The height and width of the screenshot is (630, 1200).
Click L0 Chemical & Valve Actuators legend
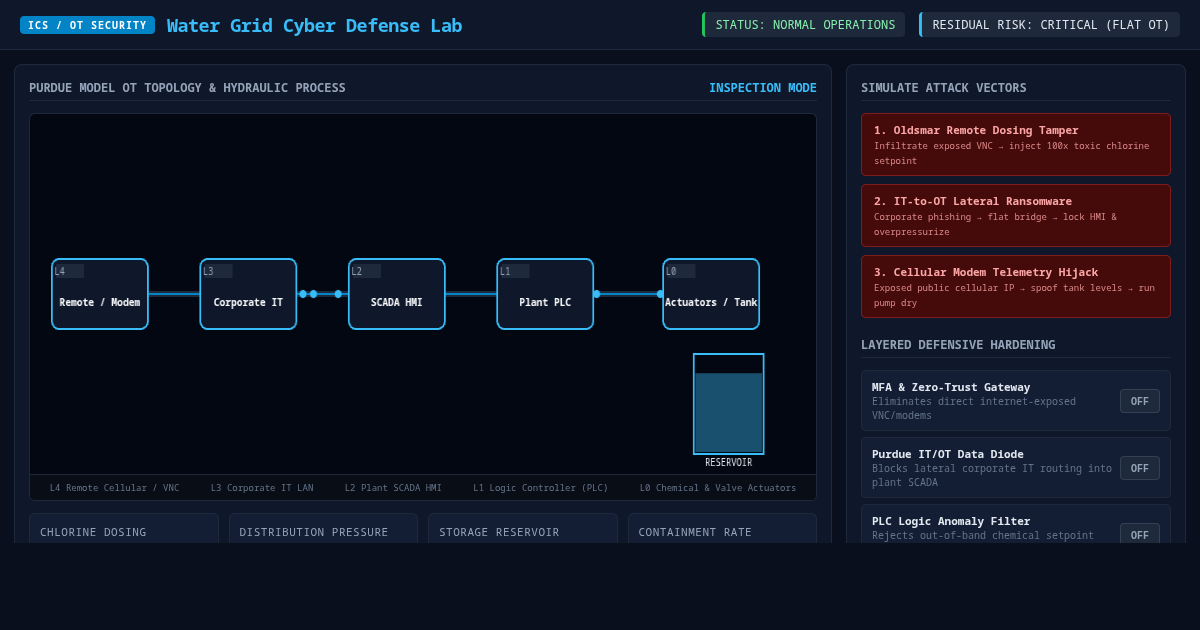click(x=718, y=488)
